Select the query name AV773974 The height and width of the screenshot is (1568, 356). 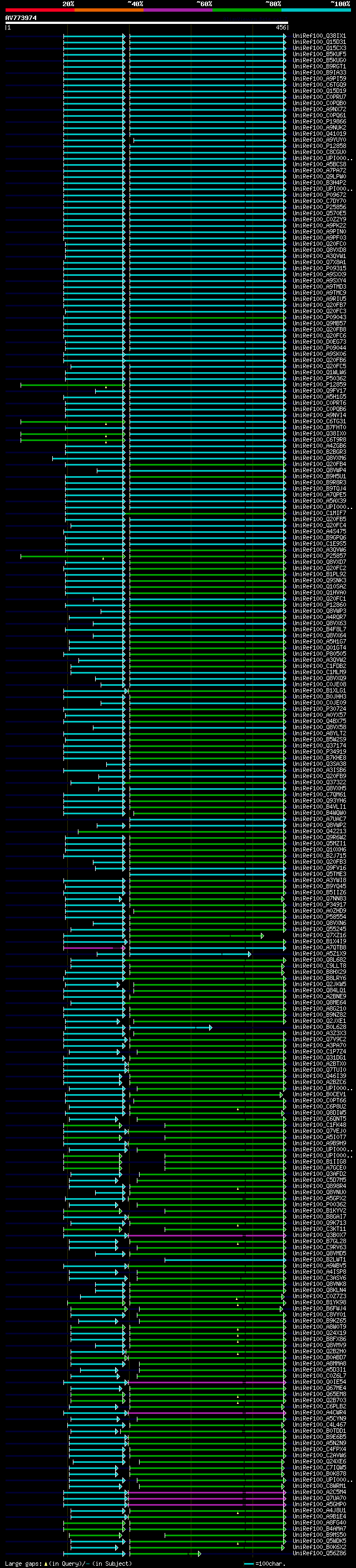(21, 18)
